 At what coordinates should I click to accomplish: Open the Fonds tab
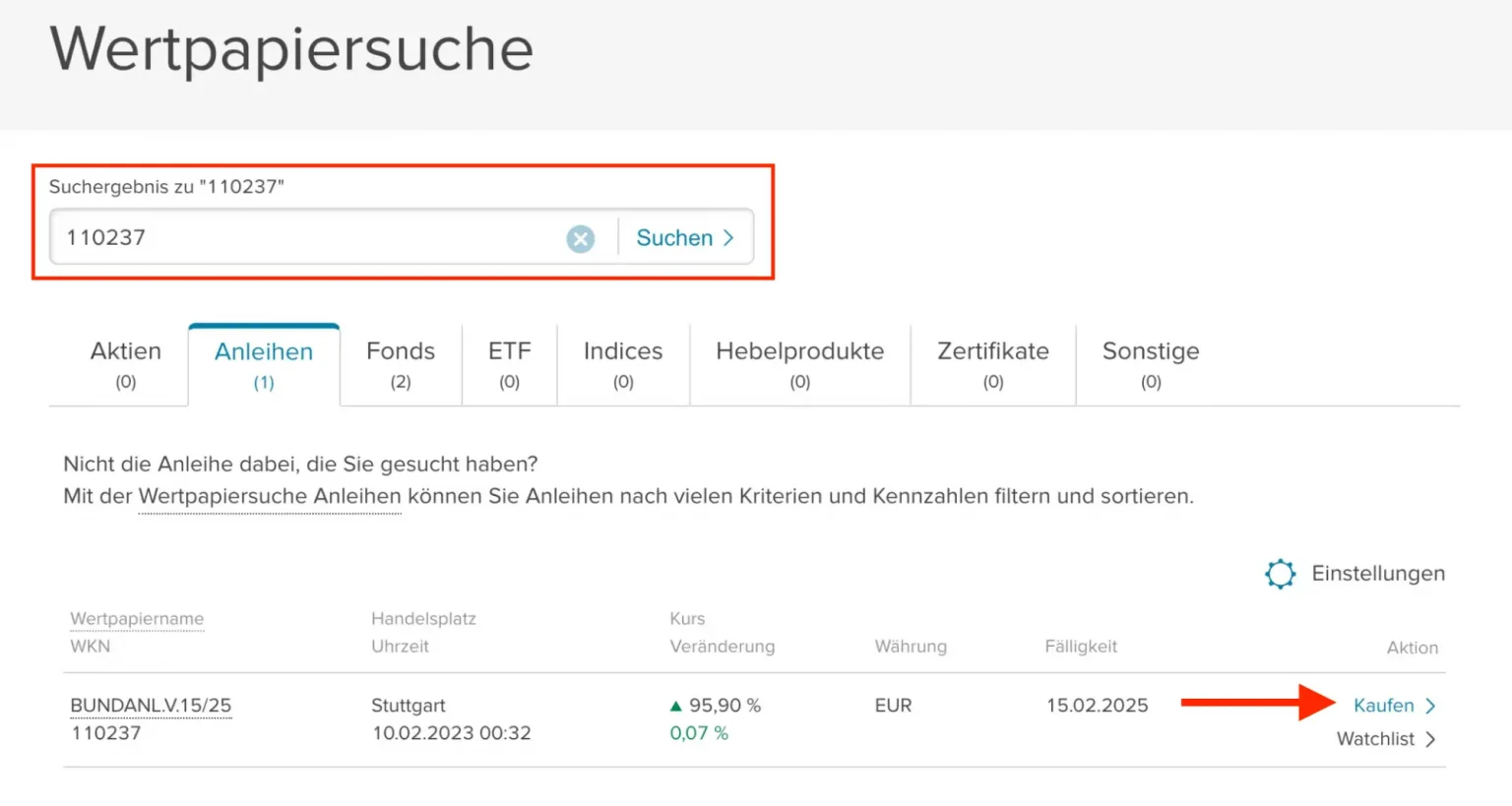click(x=400, y=364)
